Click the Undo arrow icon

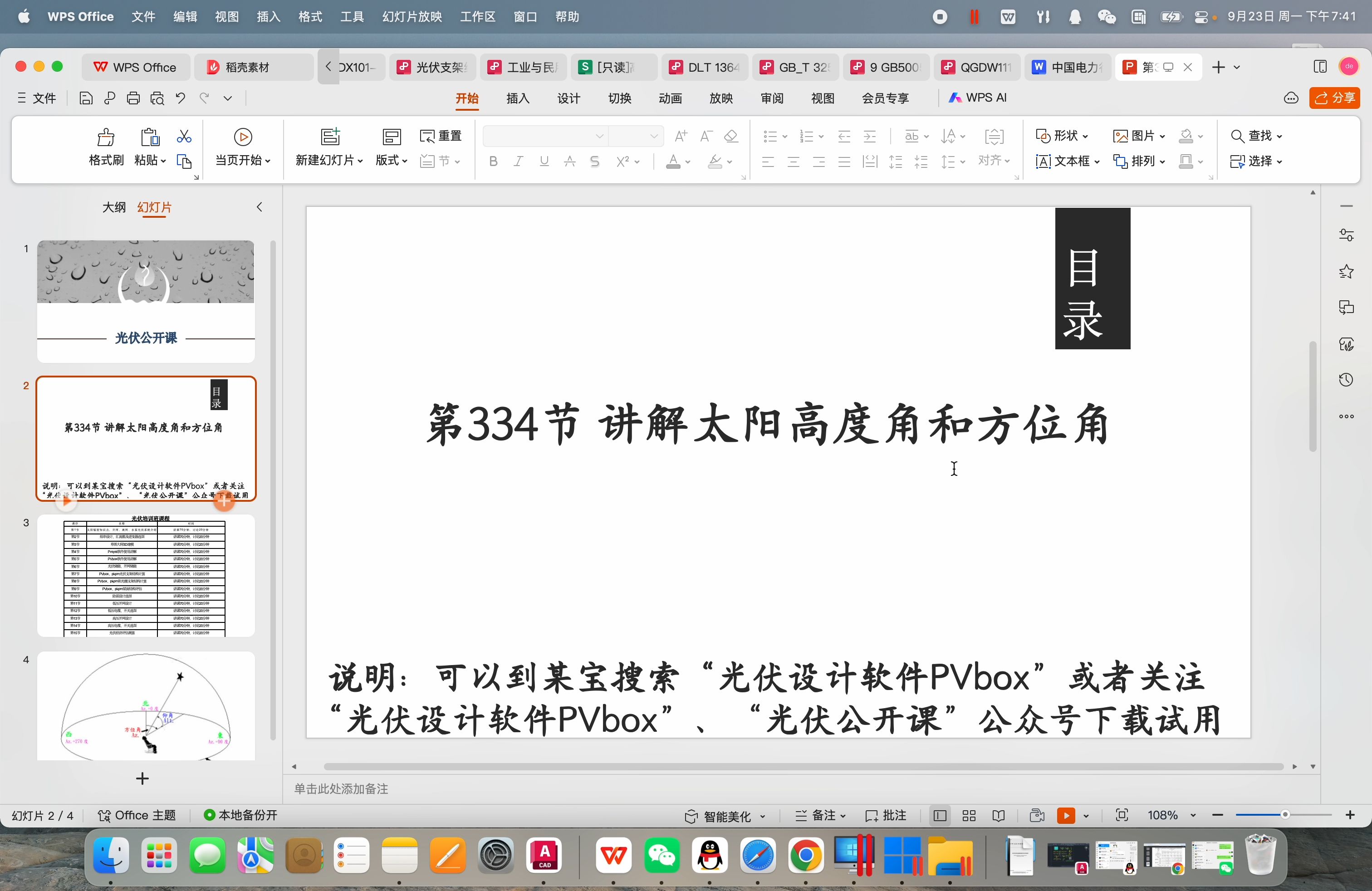(181, 98)
